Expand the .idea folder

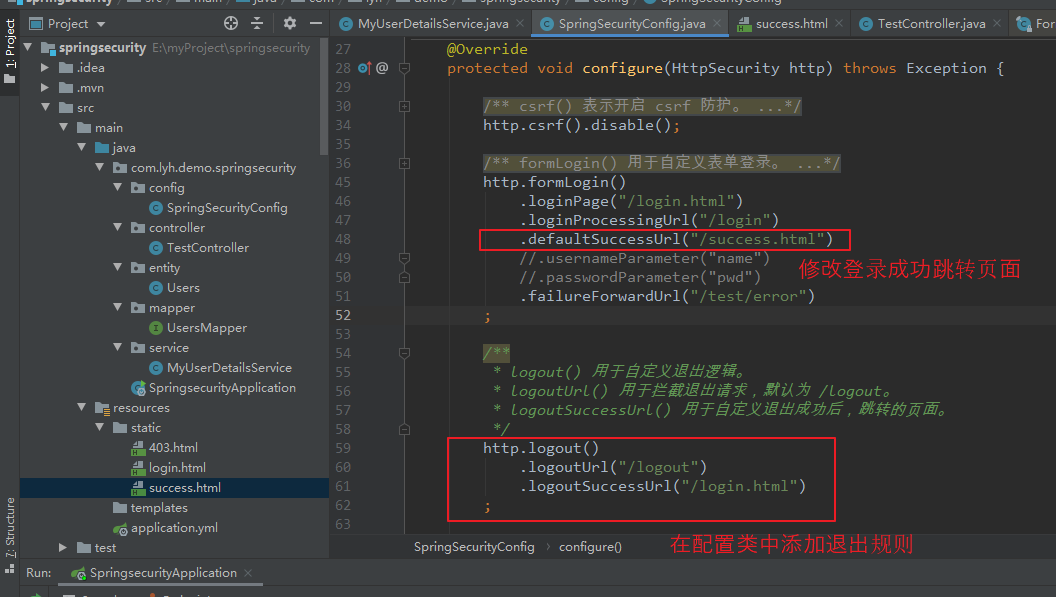(45, 67)
